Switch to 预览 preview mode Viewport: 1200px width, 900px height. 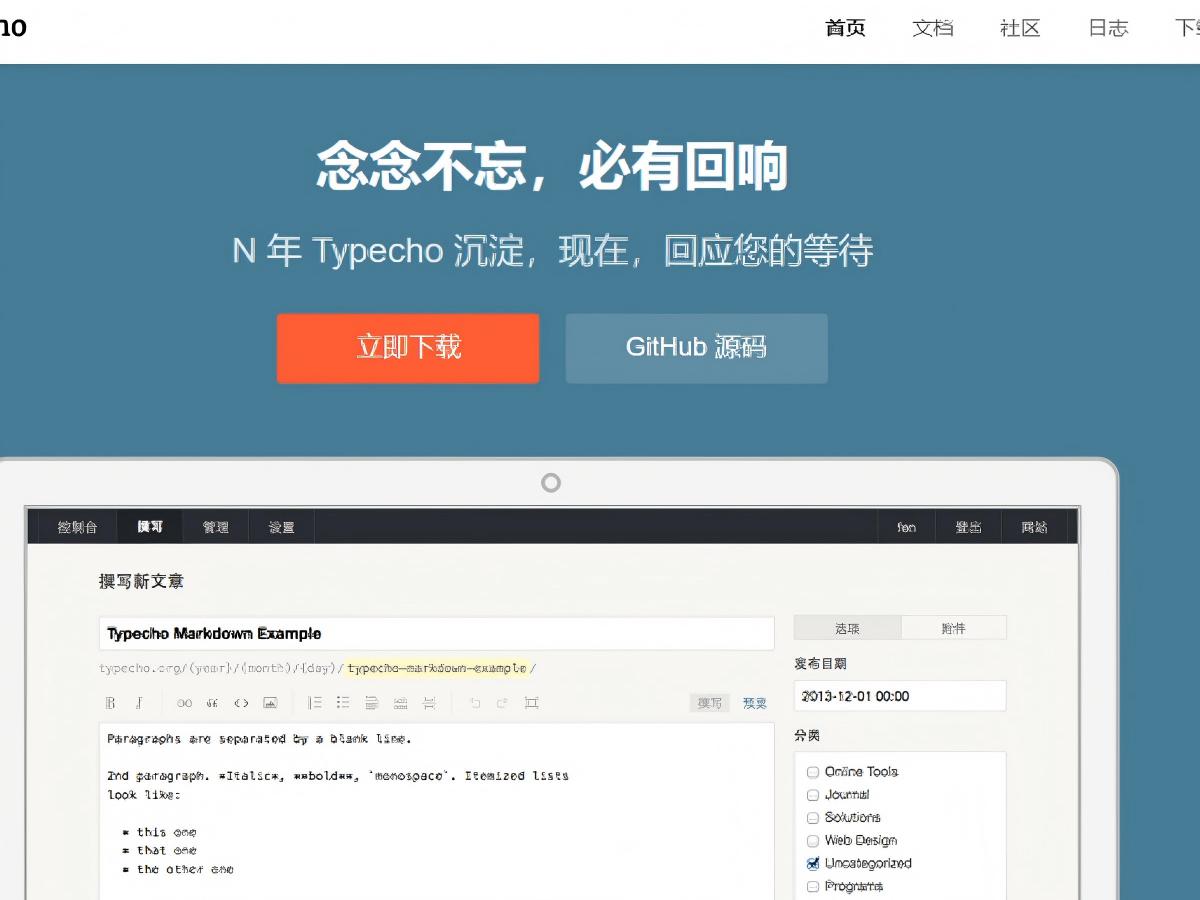tap(755, 703)
